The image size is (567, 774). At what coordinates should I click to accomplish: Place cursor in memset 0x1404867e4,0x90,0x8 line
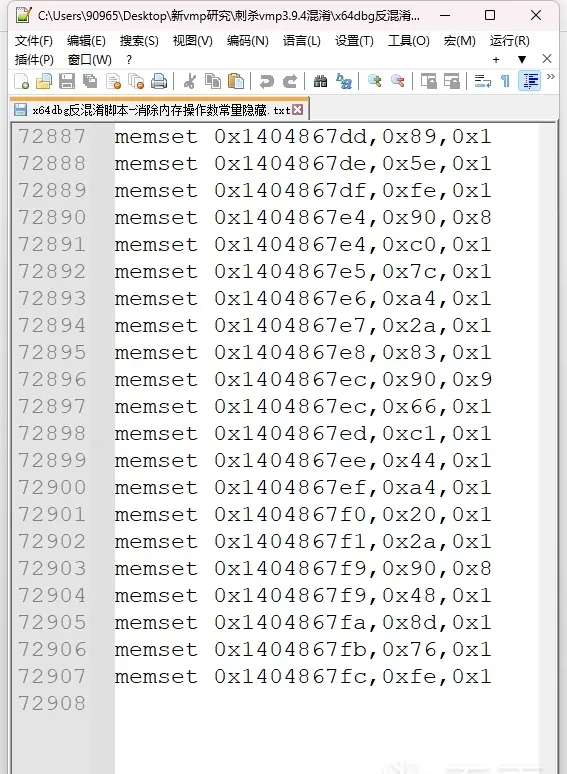click(303, 218)
